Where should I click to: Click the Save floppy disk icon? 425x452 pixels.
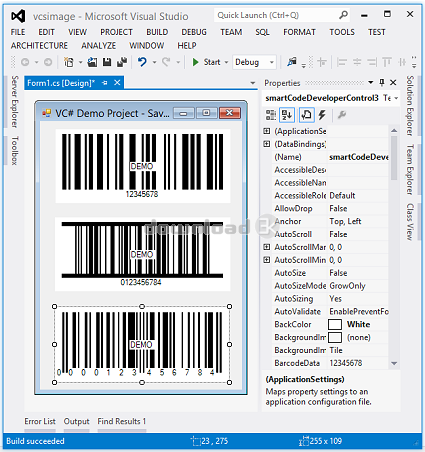tap(107, 62)
